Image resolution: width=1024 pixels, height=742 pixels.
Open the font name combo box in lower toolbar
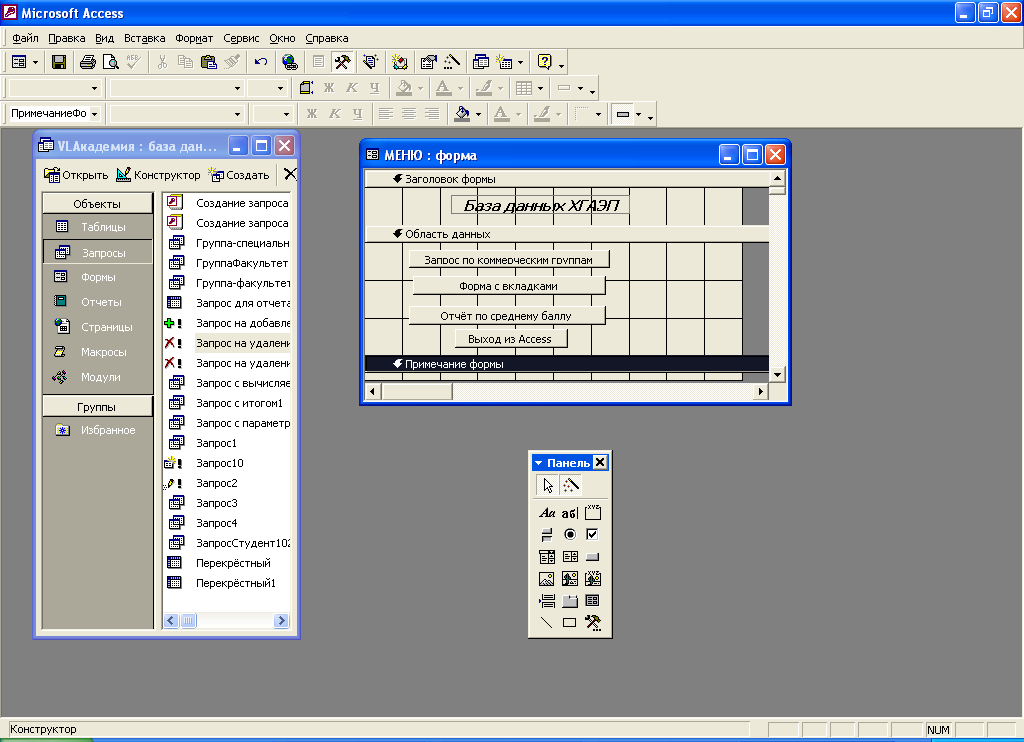pos(176,114)
